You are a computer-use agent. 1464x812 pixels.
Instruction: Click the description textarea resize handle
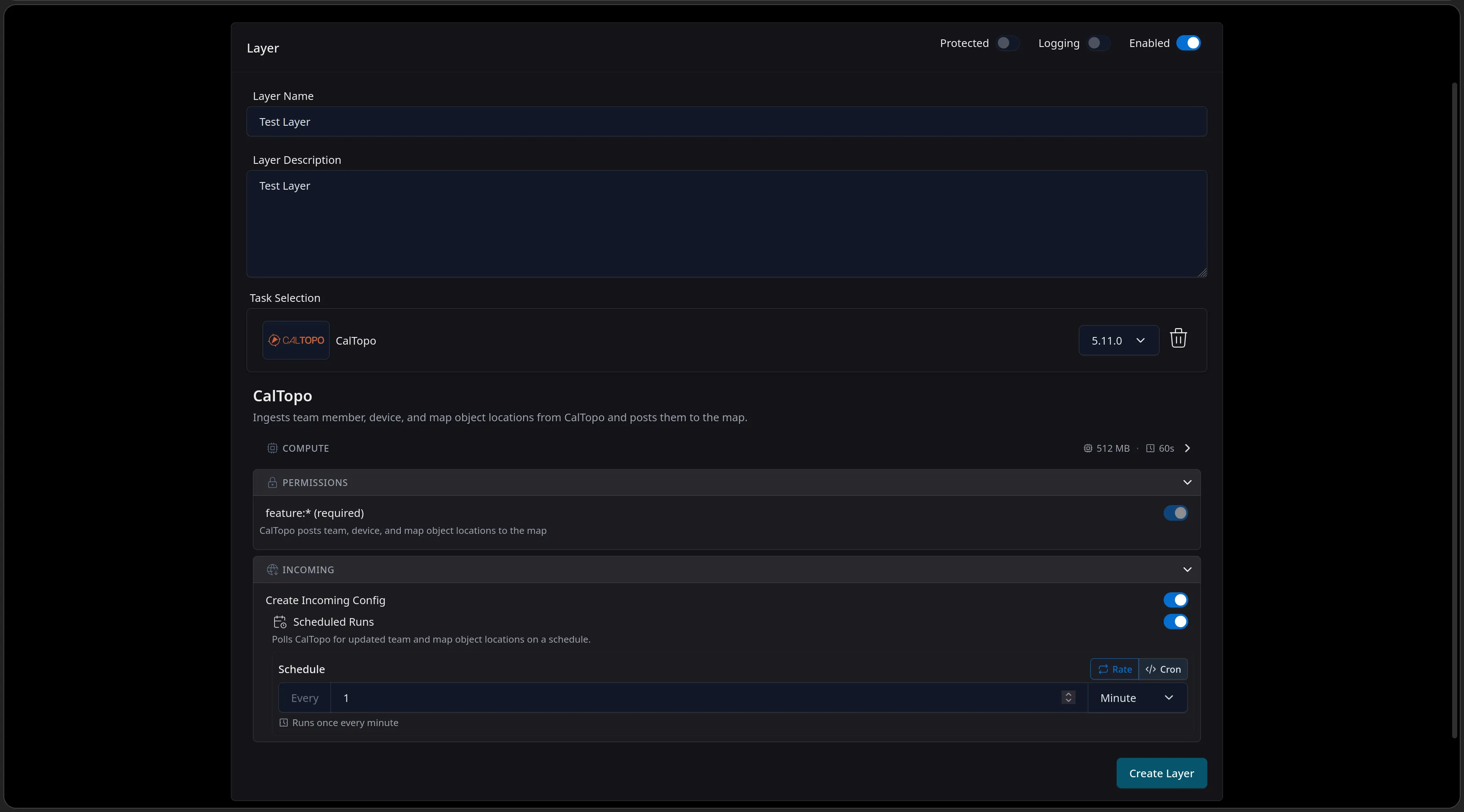coord(1202,273)
